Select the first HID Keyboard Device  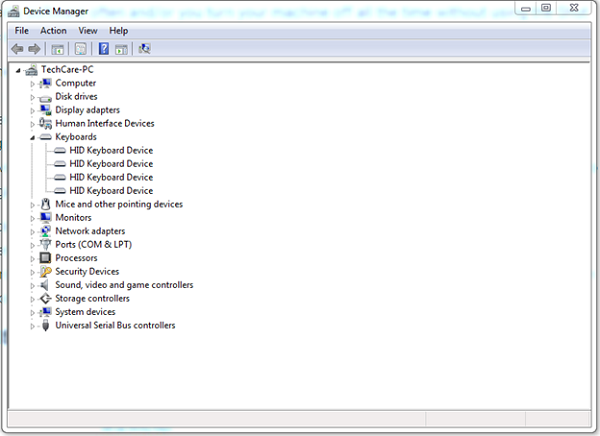(111, 151)
